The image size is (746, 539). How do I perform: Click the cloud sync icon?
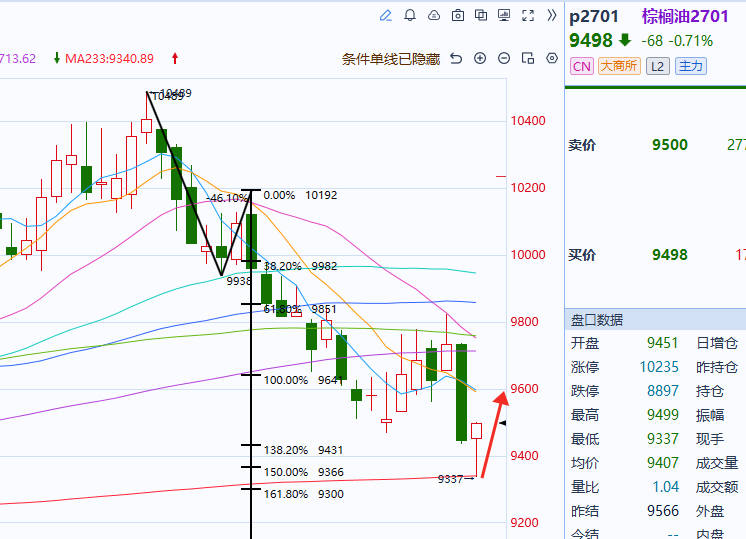tap(433, 16)
